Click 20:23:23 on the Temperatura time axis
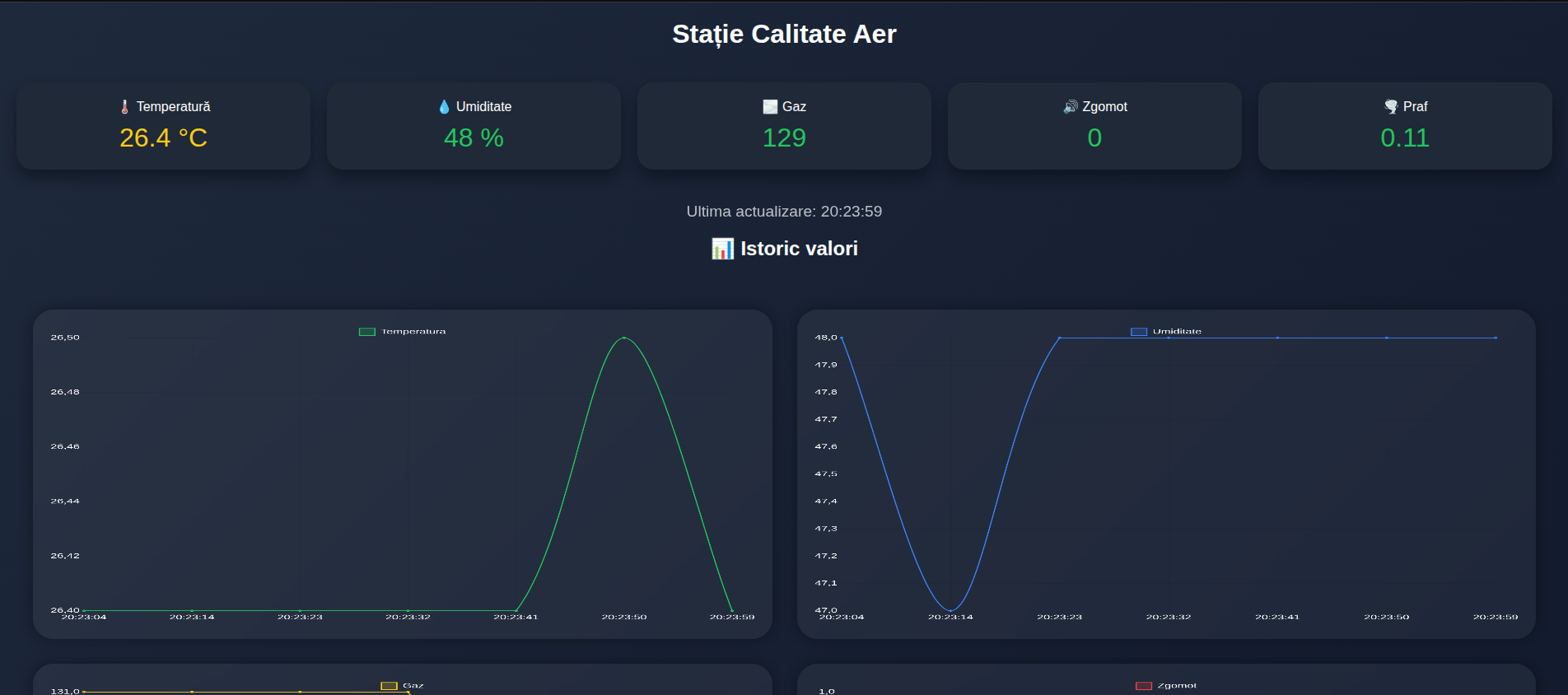Viewport: 1568px width, 695px height. (300, 617)
